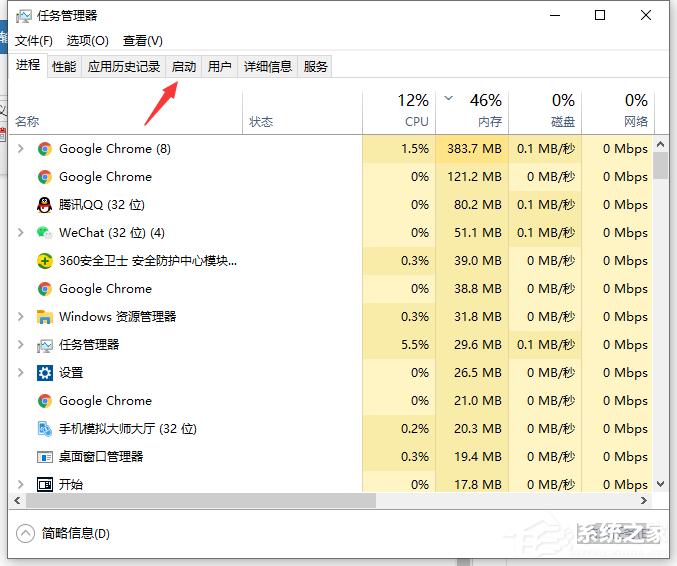The image size is (677, 566).
Task: Switch to the 服务 tab
Action: point(315,66)
